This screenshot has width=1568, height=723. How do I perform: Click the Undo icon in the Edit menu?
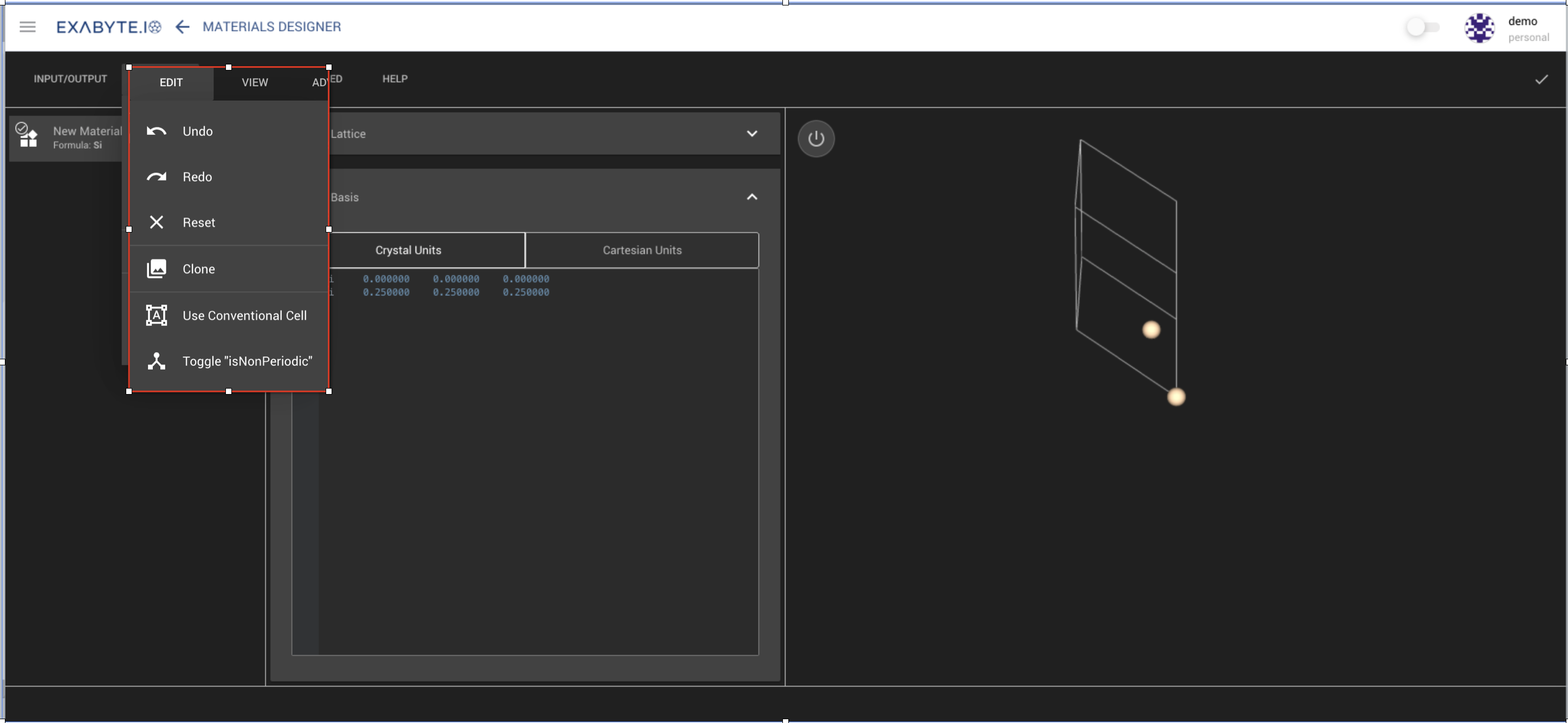click(157, 131)
